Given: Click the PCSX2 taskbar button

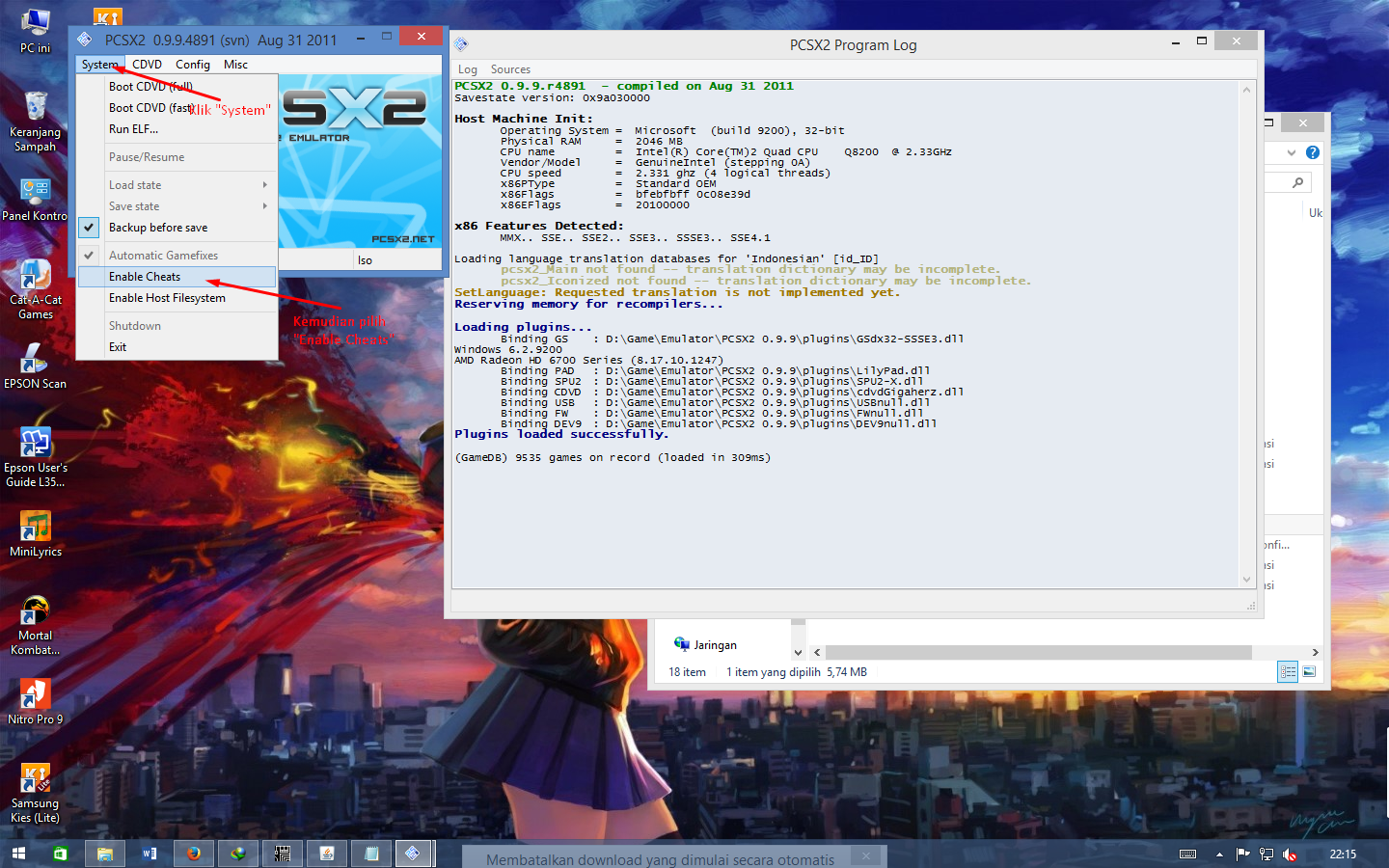Looking at the screenshot, I should point(413,854).
